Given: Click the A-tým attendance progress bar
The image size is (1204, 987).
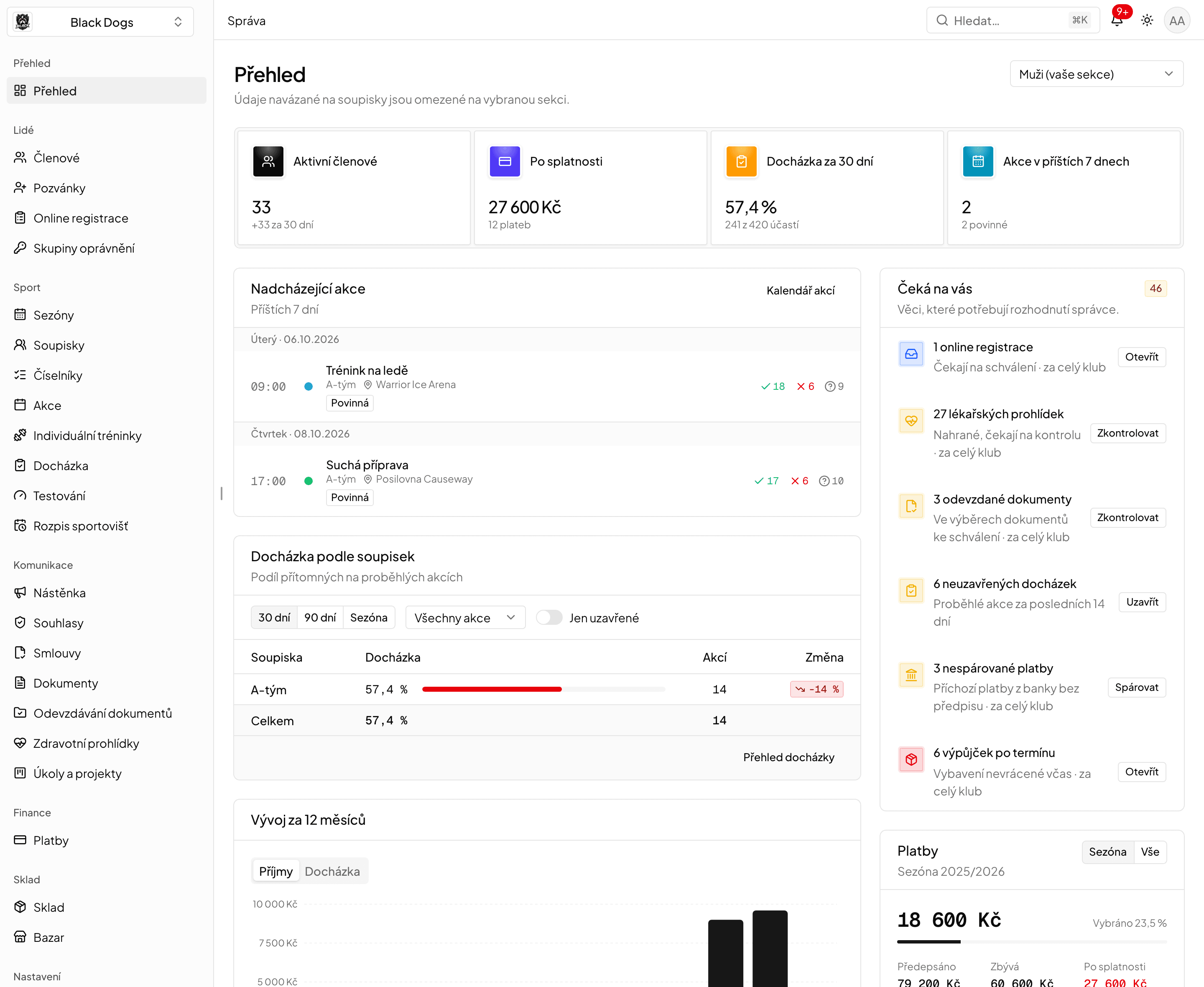Looking at the screenshot, I should 544,689.
